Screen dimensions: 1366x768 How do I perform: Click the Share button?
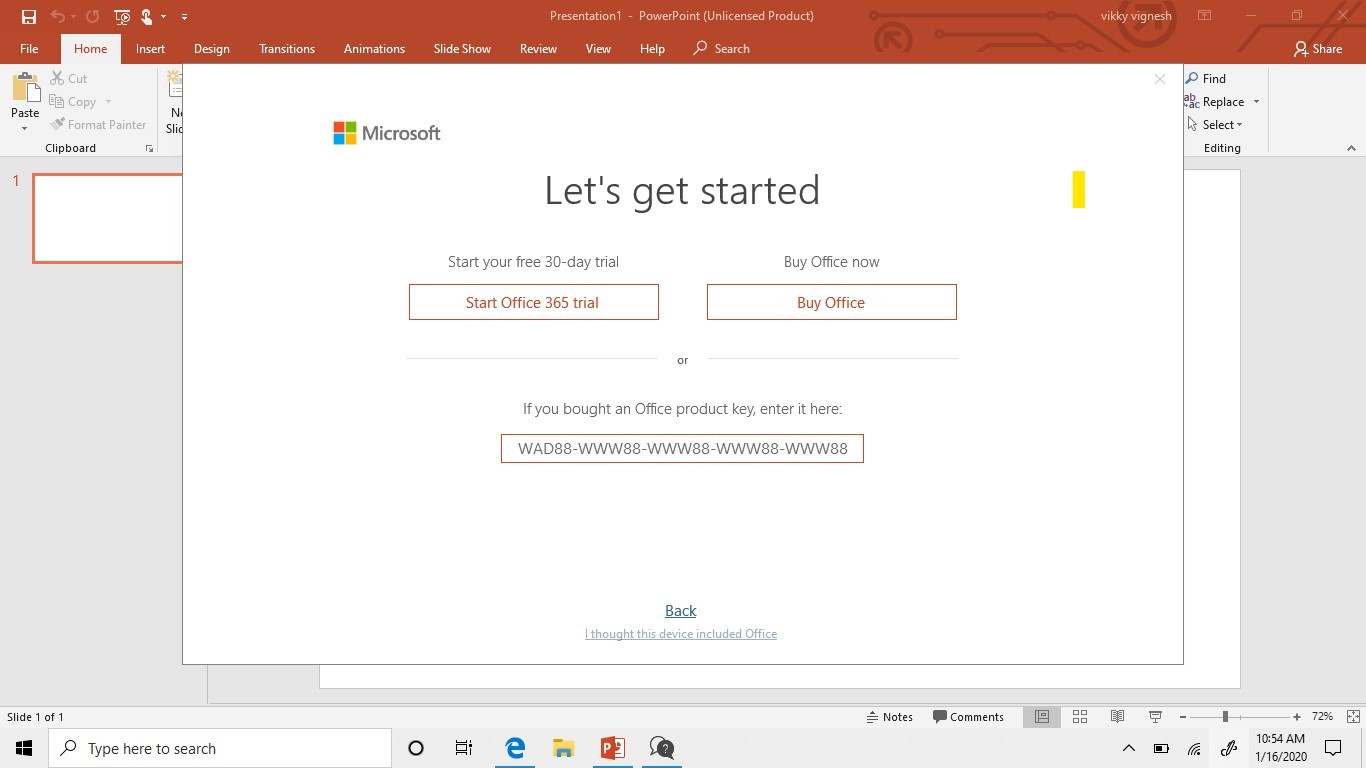1318,48
